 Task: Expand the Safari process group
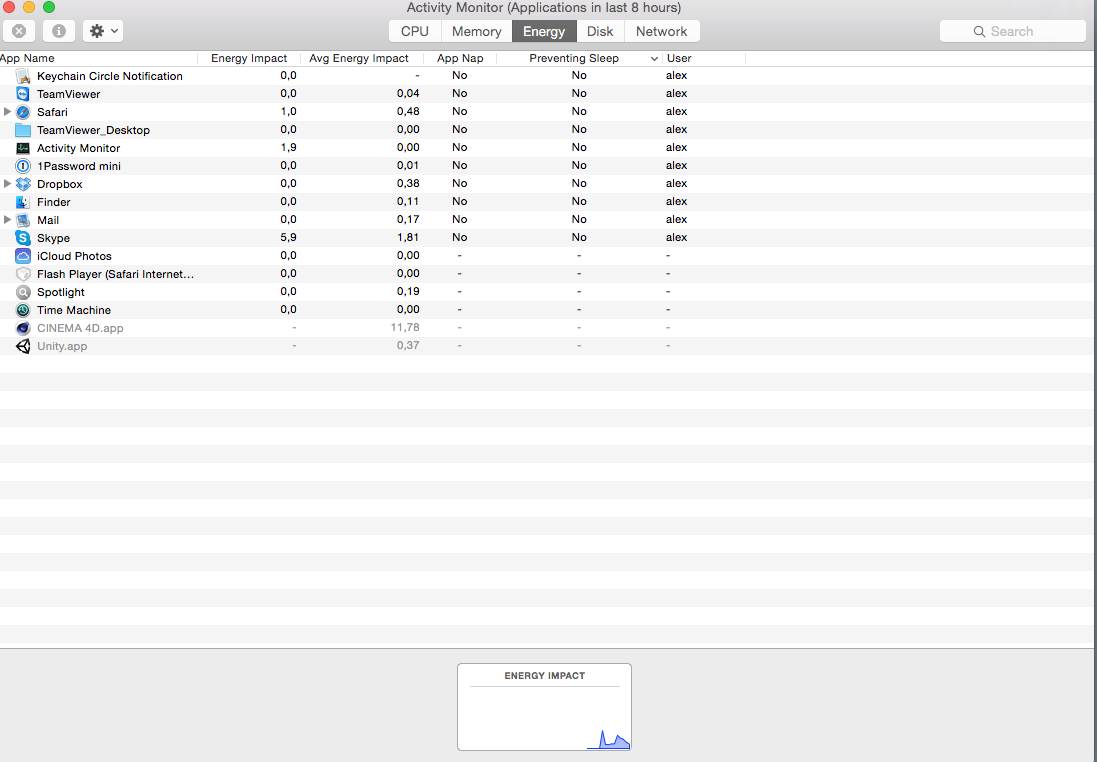click(x=7, y=112)
